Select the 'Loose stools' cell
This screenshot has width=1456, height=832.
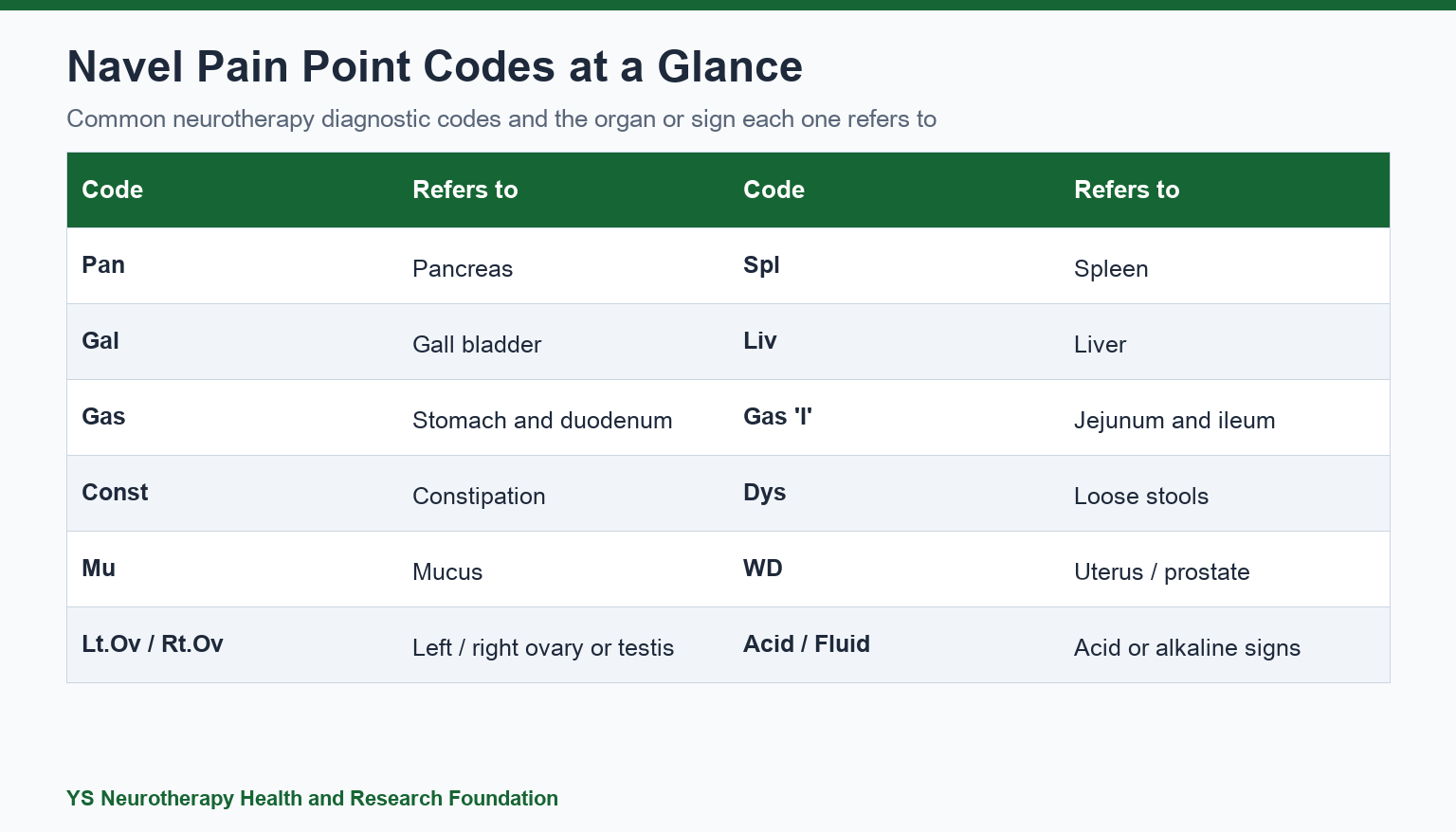(1225, 493)
